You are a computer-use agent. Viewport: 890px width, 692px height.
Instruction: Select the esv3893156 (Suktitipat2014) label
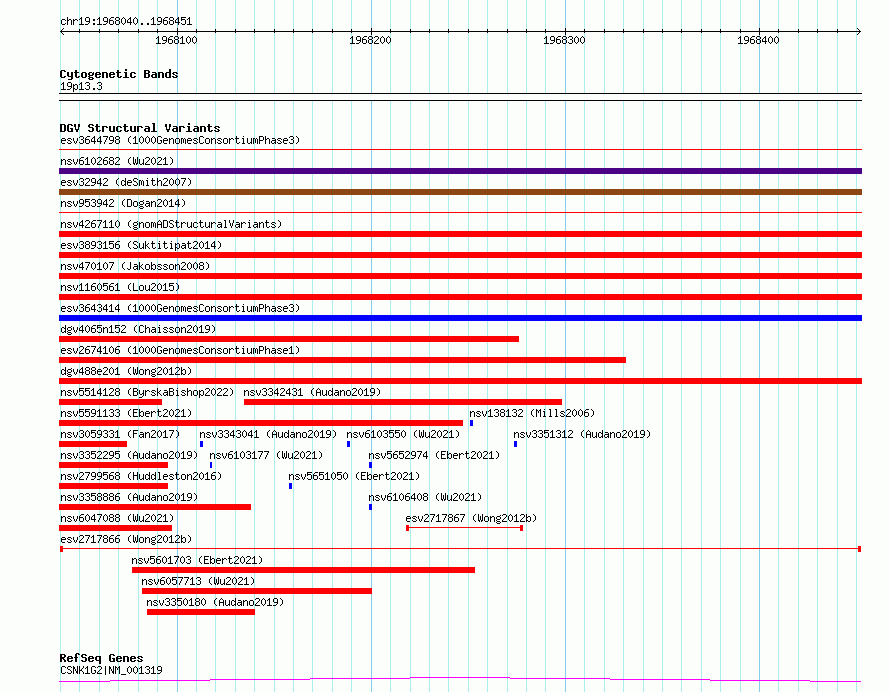(141, 245)
